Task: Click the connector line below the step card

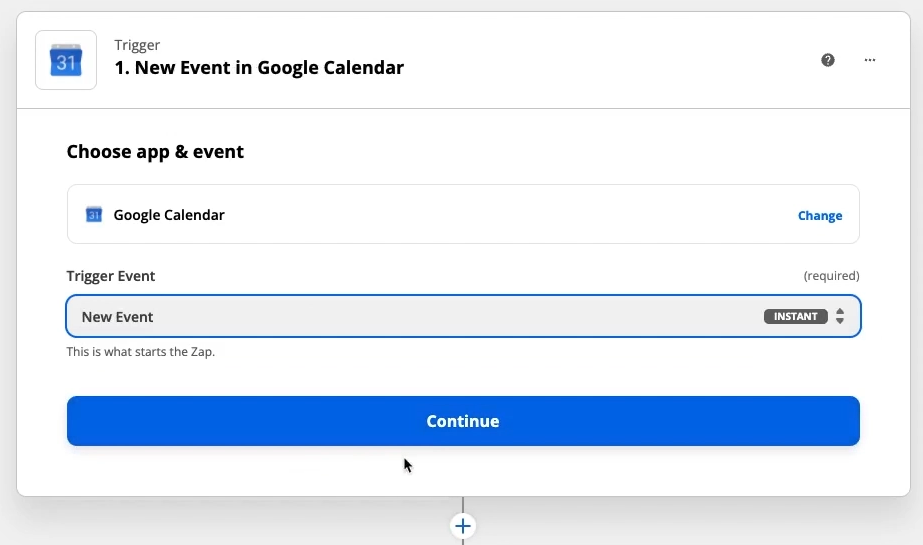Action: 463,504
